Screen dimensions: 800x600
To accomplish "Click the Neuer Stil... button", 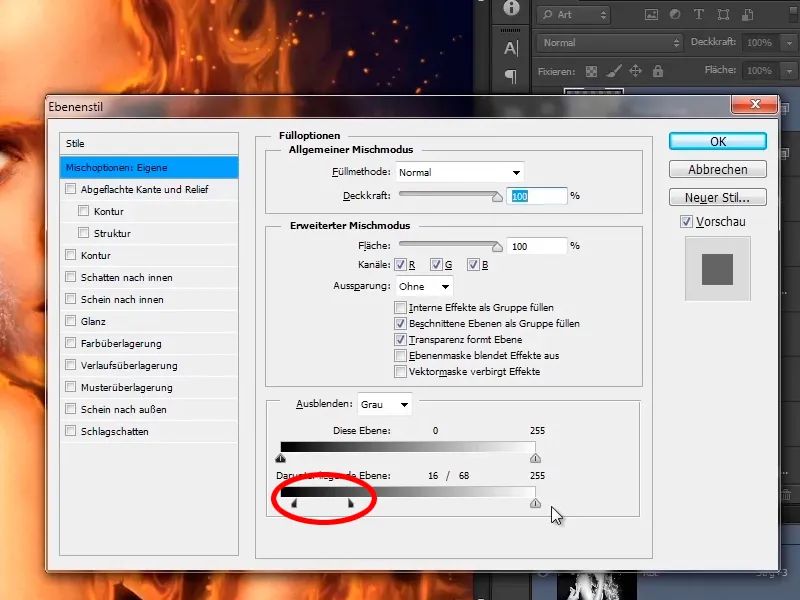I will (718, 197).
